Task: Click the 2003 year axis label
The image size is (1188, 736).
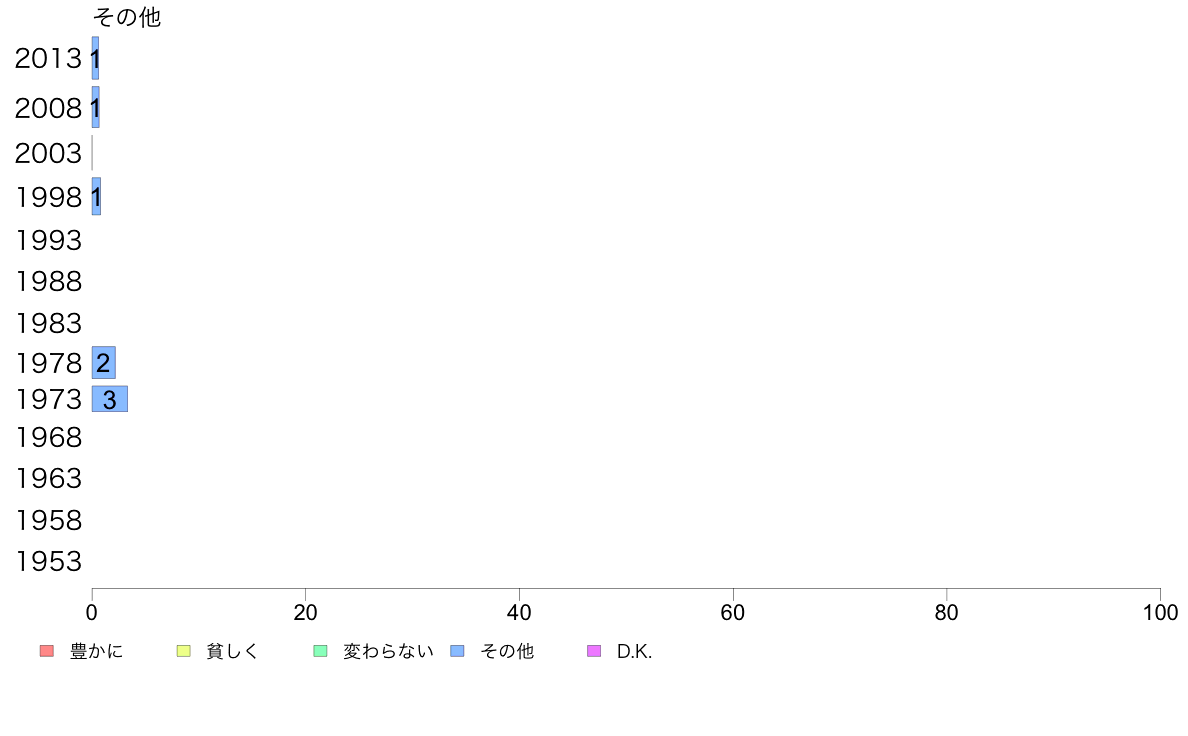Action: click(48, 153)
